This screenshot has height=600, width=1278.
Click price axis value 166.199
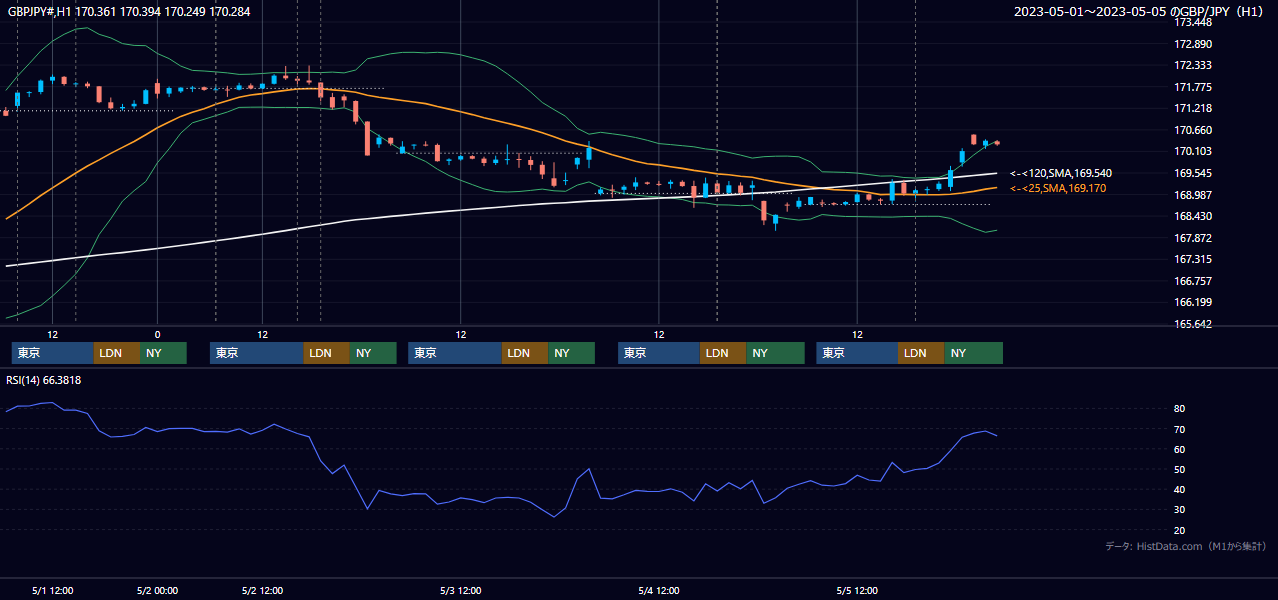pos(1193,302)
